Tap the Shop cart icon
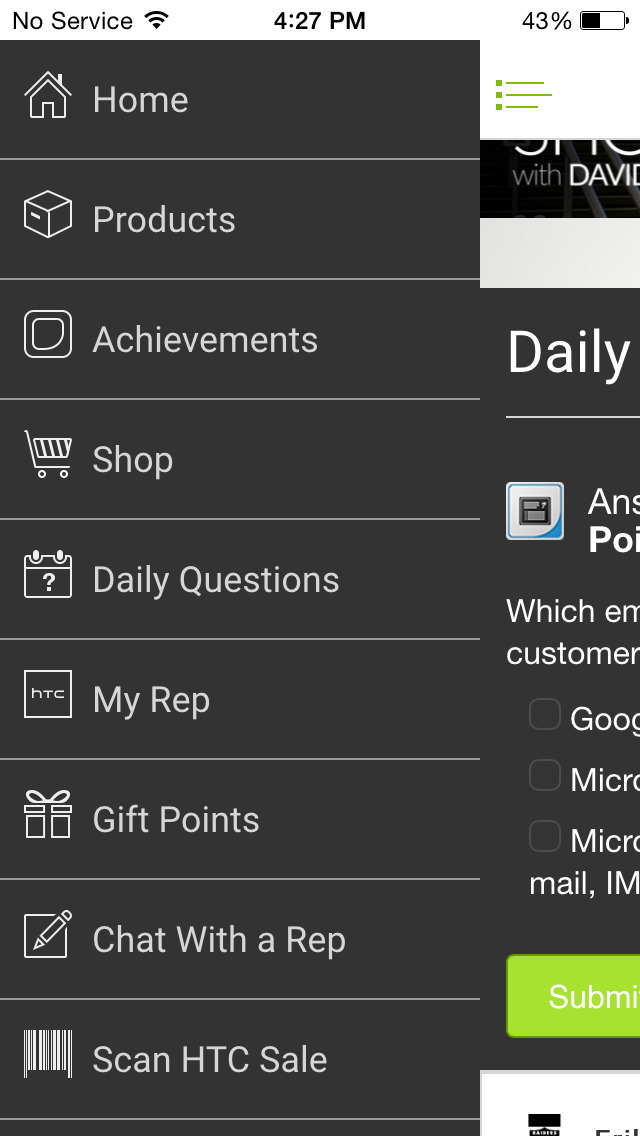 [48, 455]
